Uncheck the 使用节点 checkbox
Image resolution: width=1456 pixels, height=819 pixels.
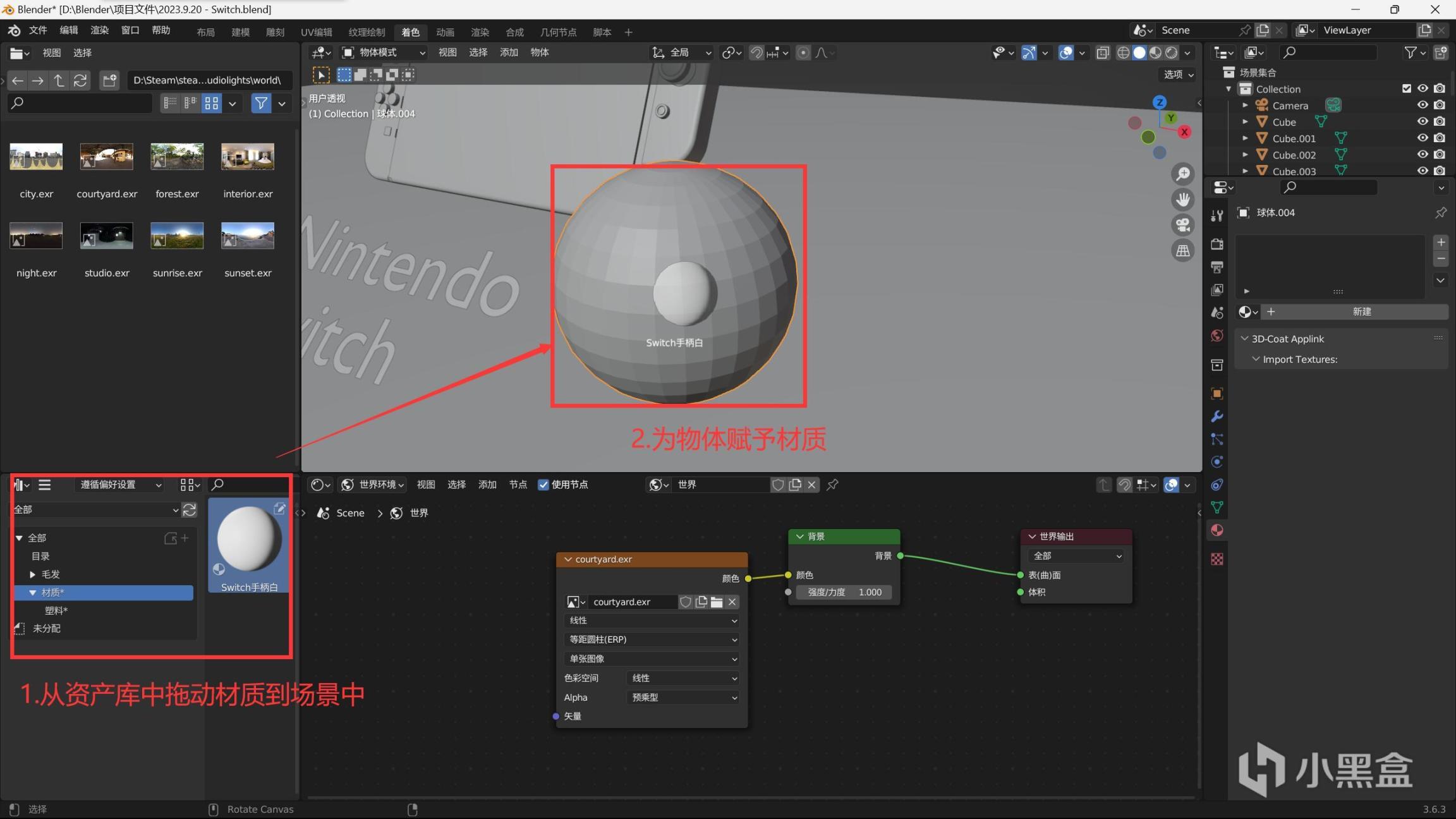point(543,485)
